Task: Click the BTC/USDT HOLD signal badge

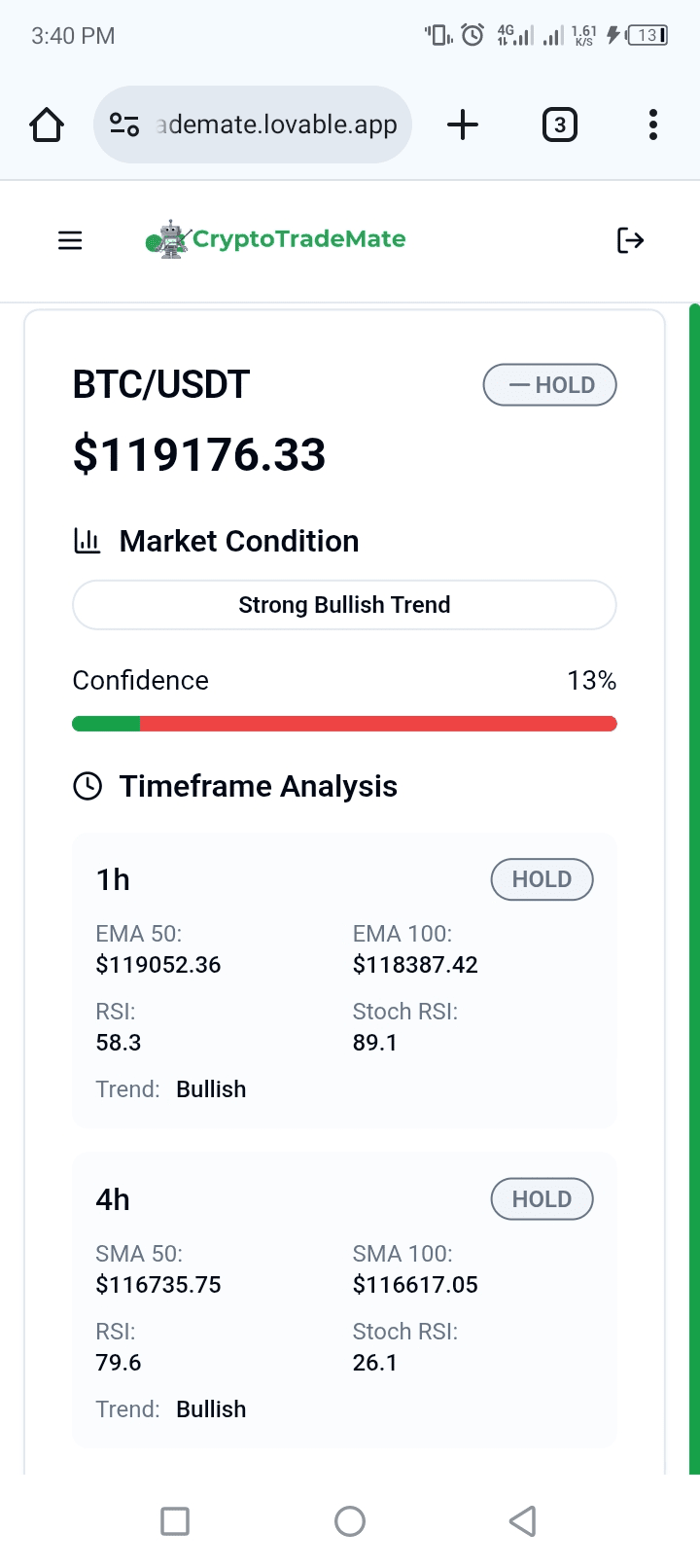Action: (x=549, y=385)
